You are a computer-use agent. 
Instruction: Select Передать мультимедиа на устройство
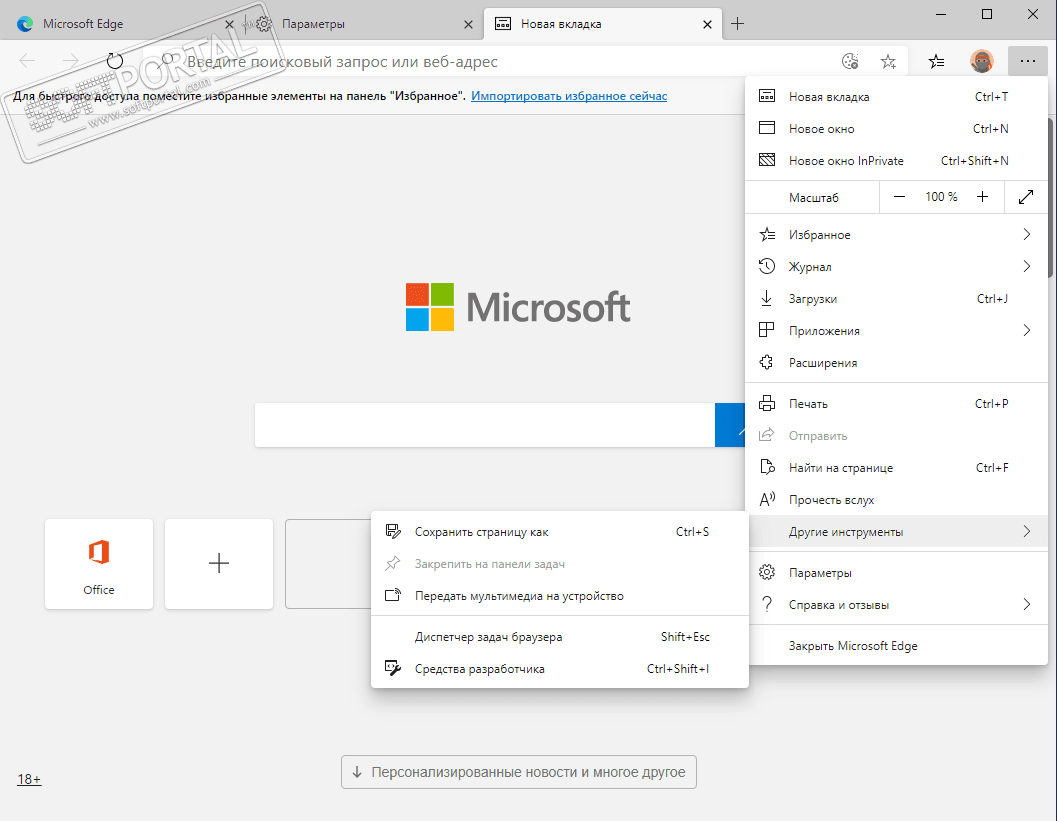pyautogui.click(x=560, y=596)
